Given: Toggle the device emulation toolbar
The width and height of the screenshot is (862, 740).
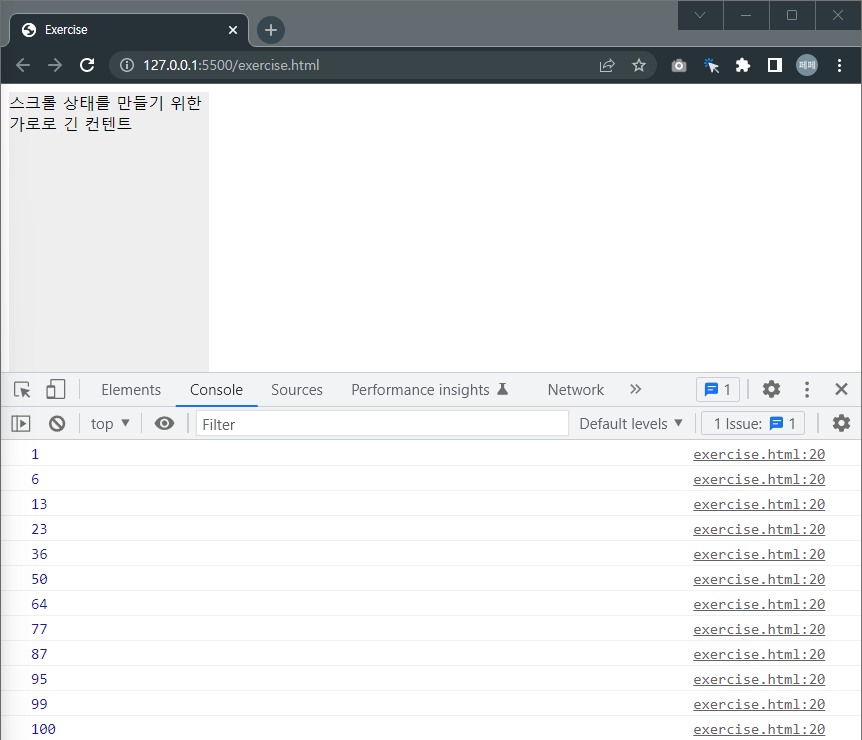Looking at the screenshot, I should (55, 389).
